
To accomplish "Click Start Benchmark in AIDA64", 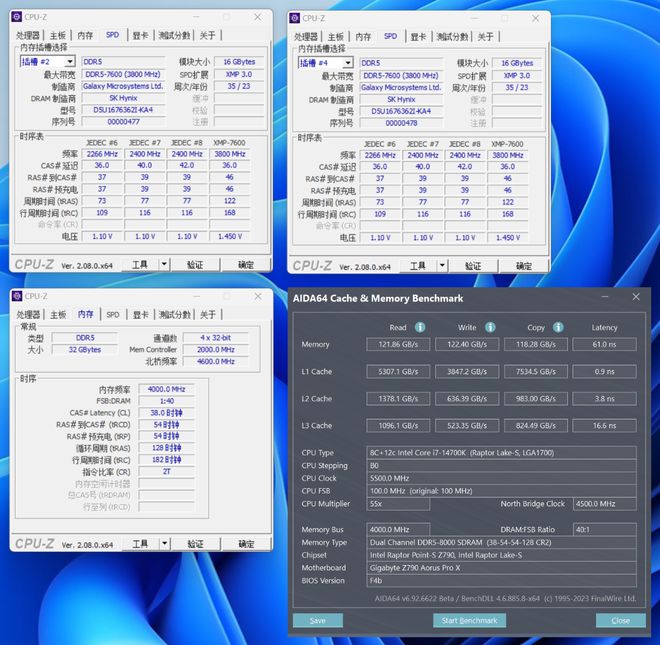I will (x=469, y=621).
